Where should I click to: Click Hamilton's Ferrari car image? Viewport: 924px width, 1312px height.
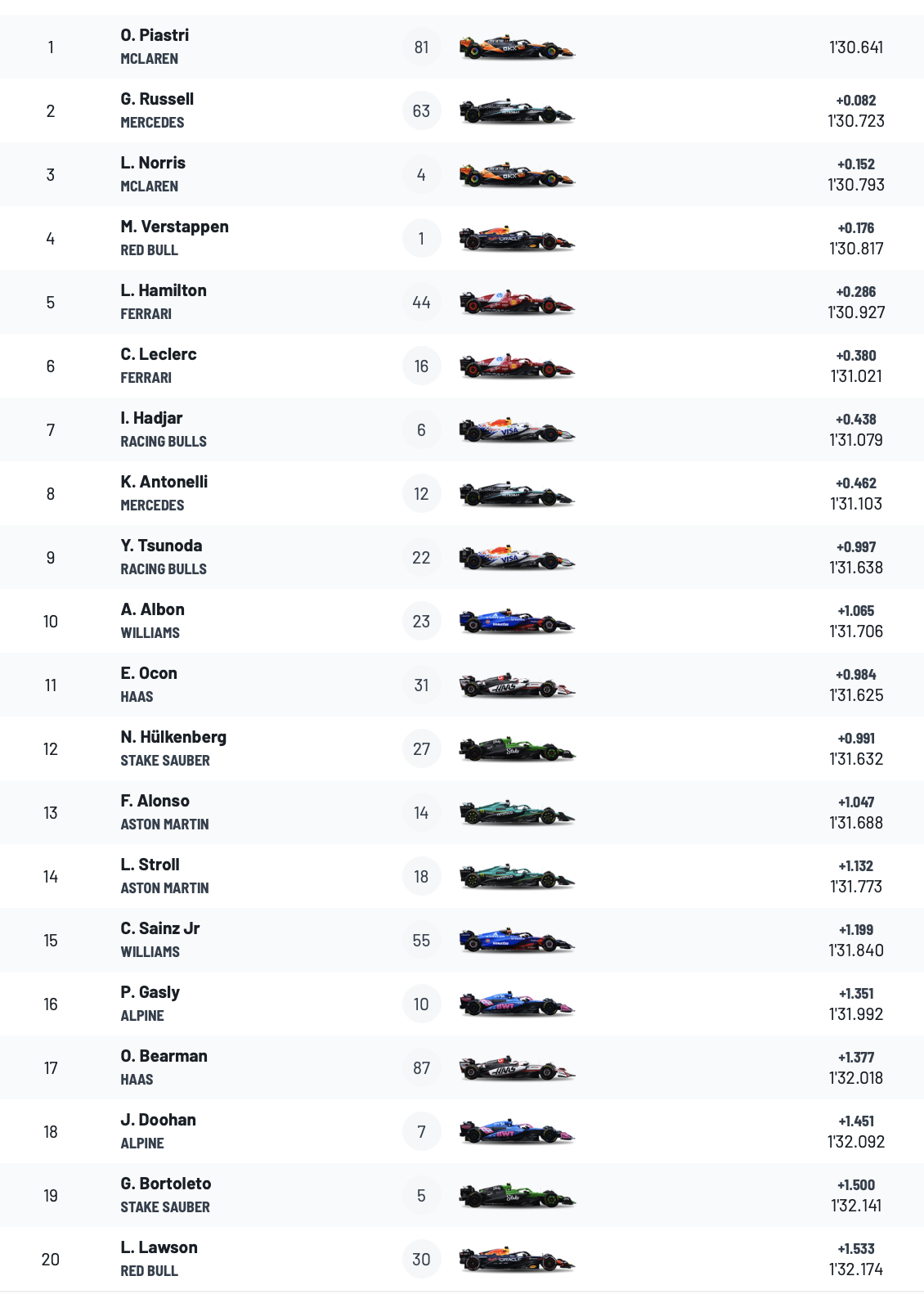tap(516, 303)
